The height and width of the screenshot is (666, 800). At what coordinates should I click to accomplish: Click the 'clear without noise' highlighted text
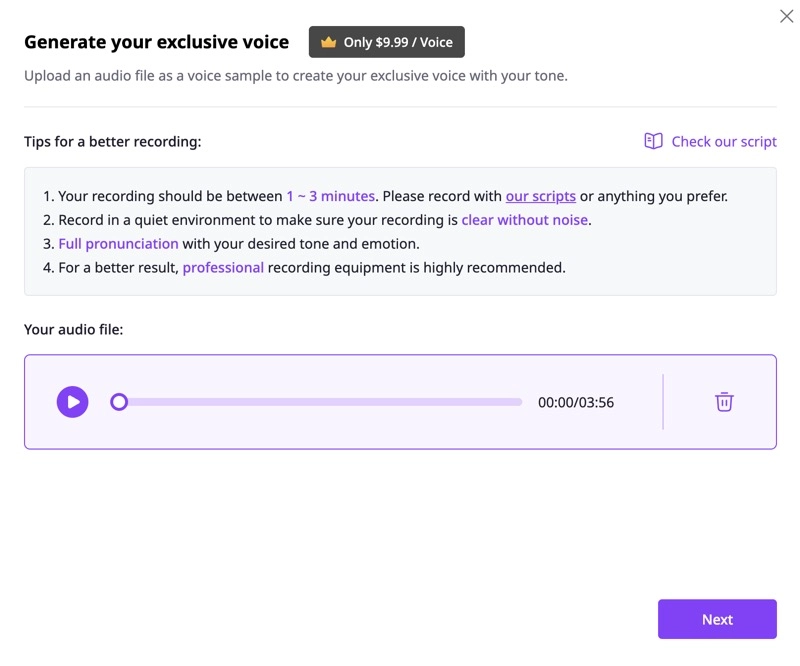coord(524,220)
